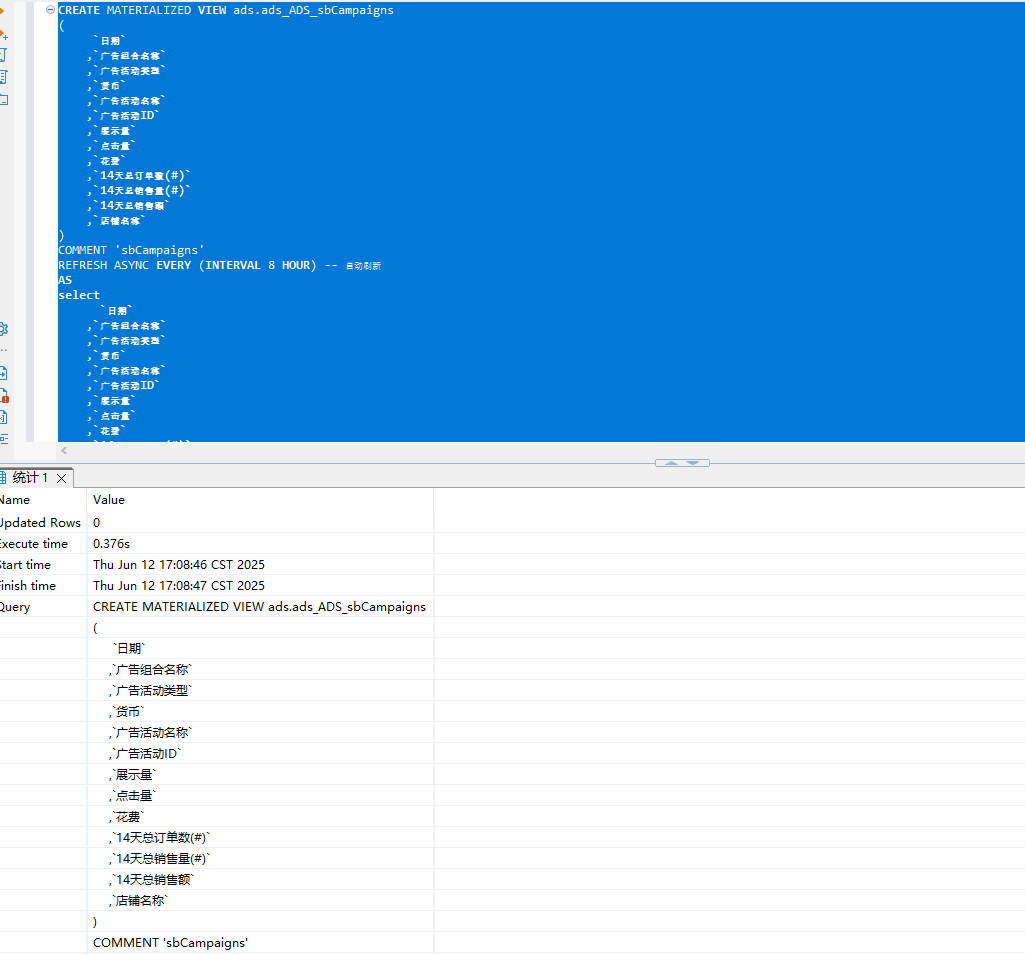Close the 统计 1 tab
The image size is (1025, 955).
[61, 478]
